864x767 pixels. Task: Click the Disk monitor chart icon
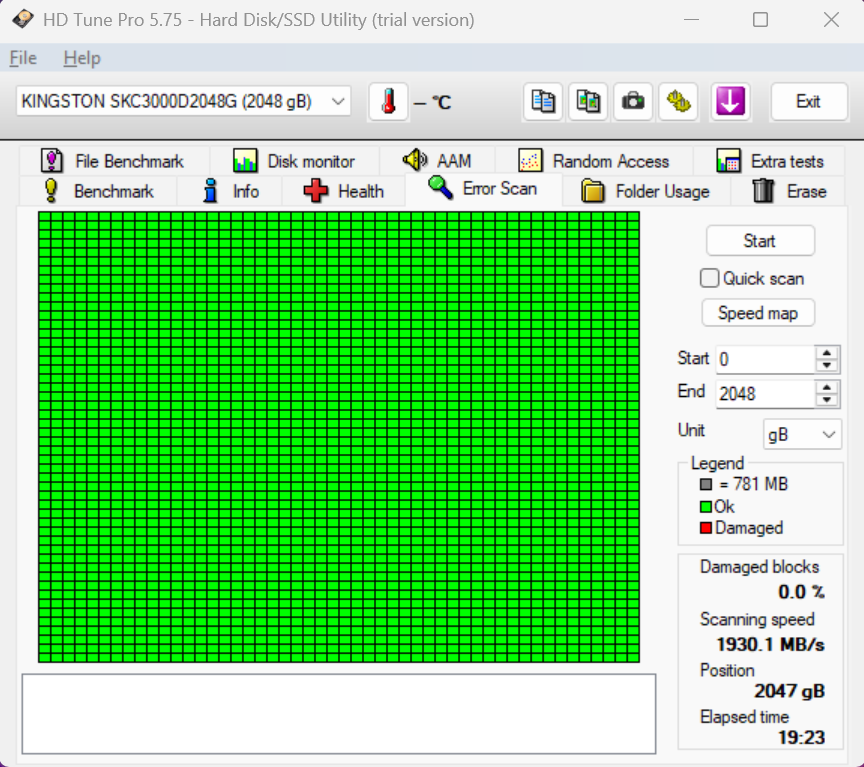[x=245, y=161]
